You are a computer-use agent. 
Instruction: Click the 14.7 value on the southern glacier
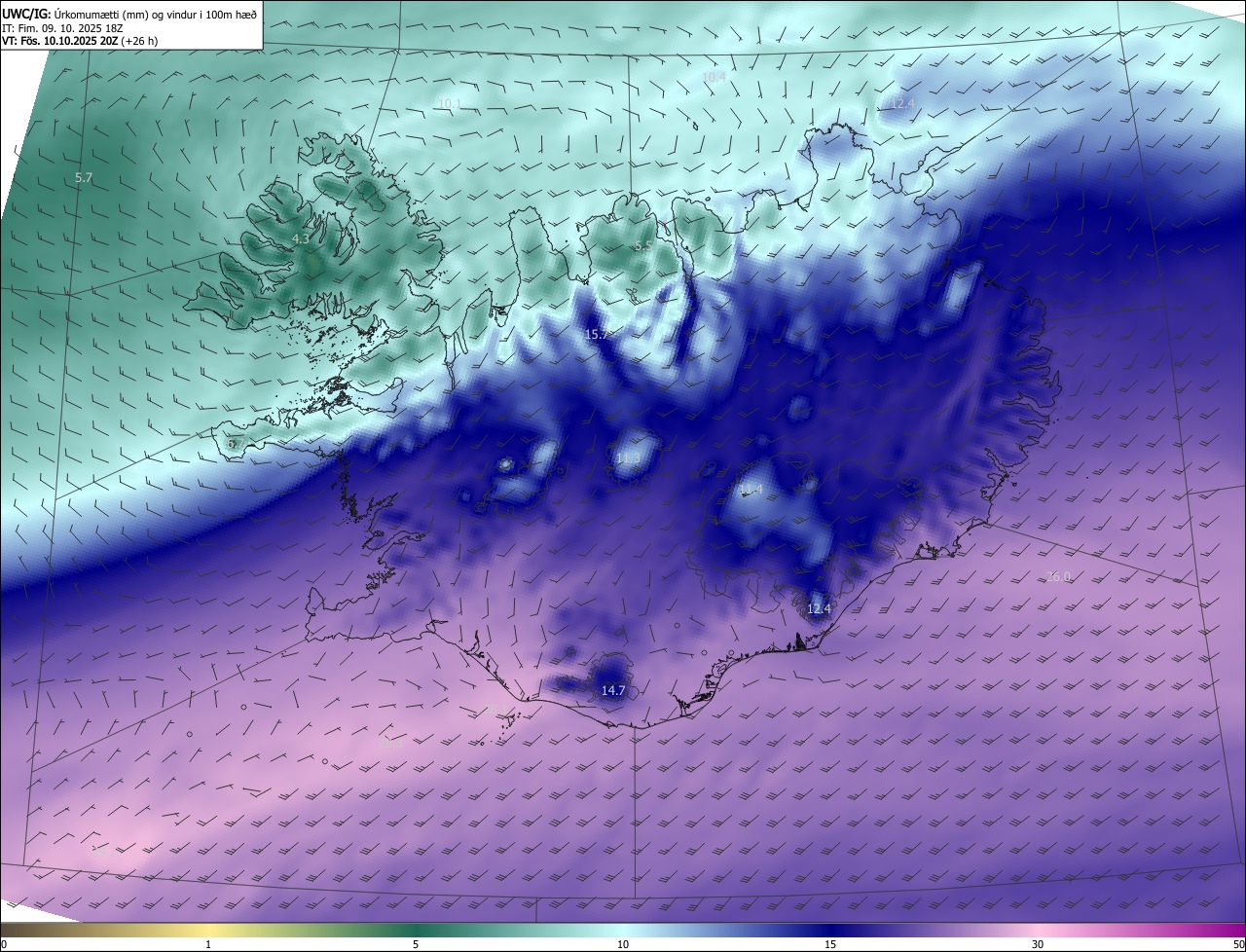coord(612,690)
